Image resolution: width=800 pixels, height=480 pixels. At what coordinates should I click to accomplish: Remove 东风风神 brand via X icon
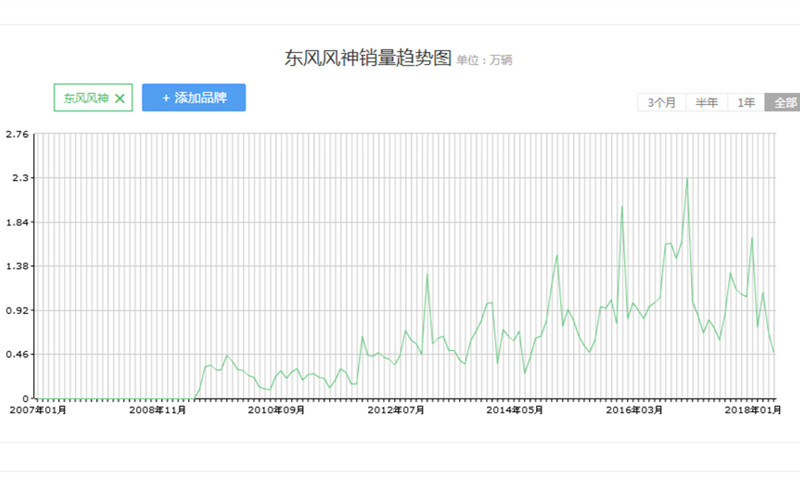click(x=120, y=98)
